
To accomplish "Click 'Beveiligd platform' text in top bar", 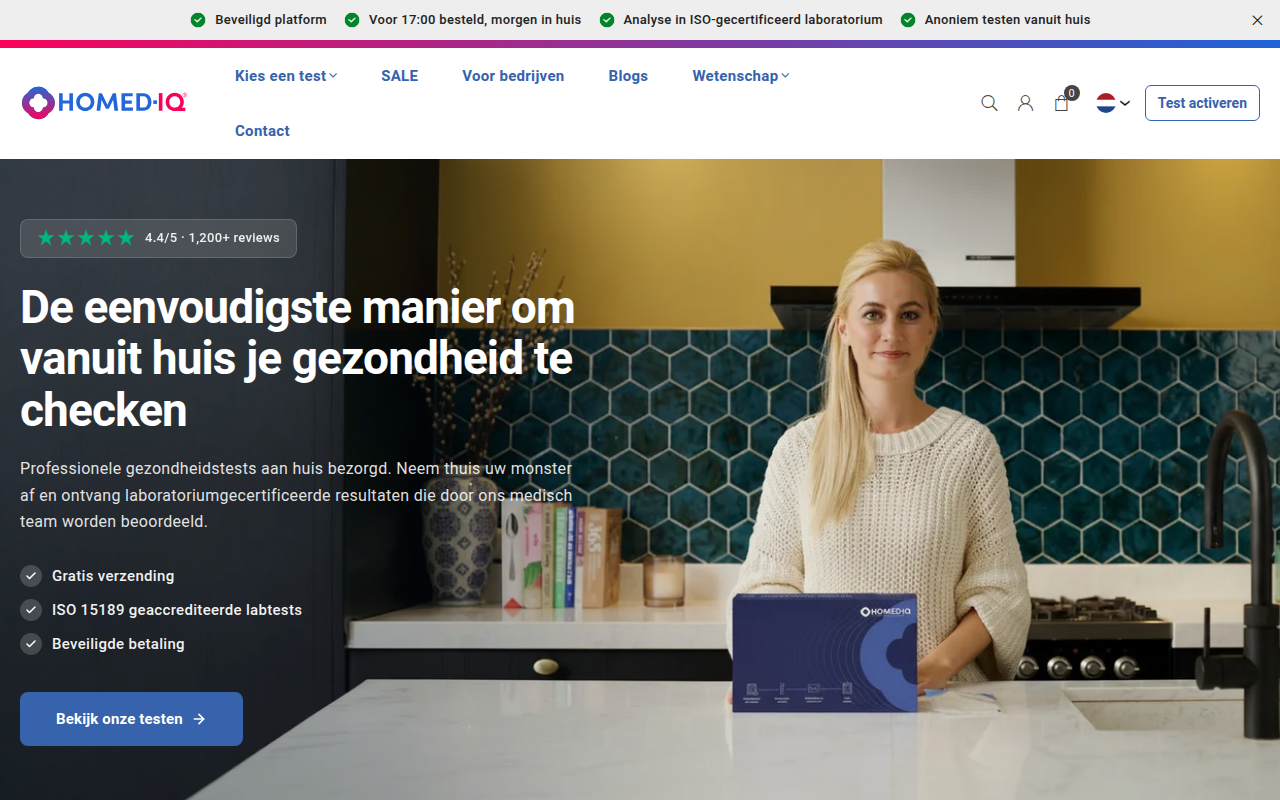I will pos(271,20).
